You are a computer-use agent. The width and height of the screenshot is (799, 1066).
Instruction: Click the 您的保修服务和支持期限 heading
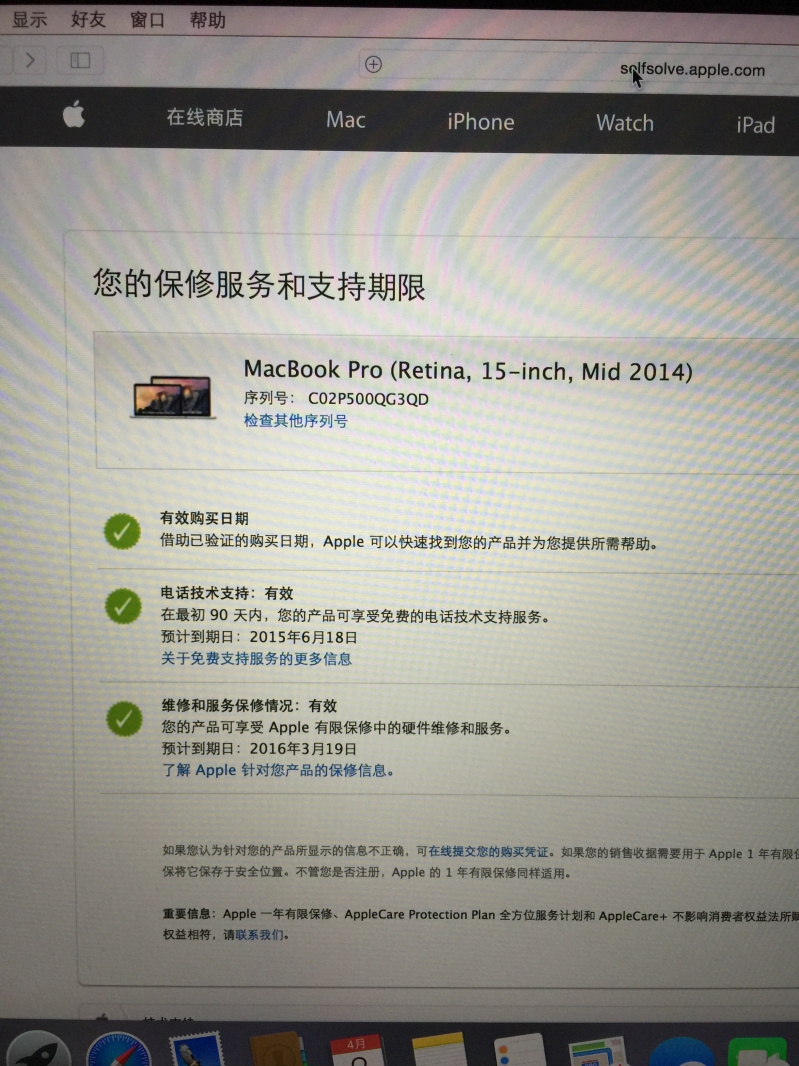pyautogui.click(x=259, y=285)
